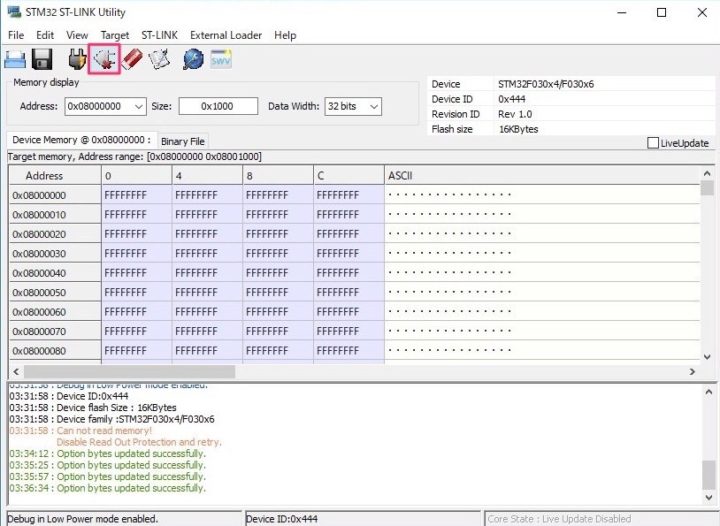Screen dimensions: 720x526
Task: Click the Full chip erase eraser icon
Action: (132, 60)
